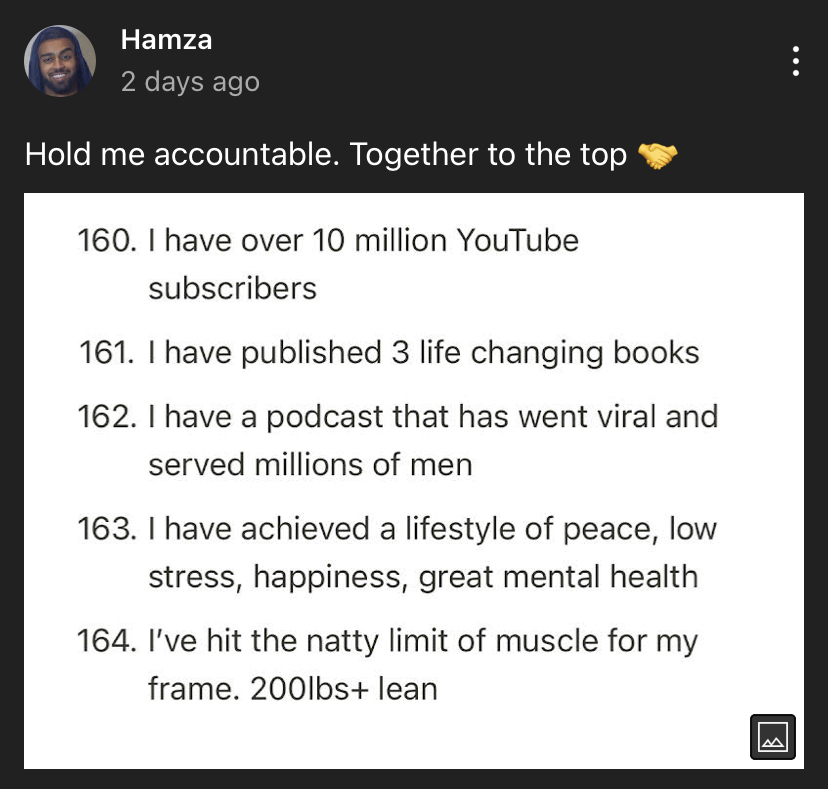Click the image indicator icon on the attachment
Image resolution: width=828 pixels, height=789 pixels.
[x=773, y=737]
